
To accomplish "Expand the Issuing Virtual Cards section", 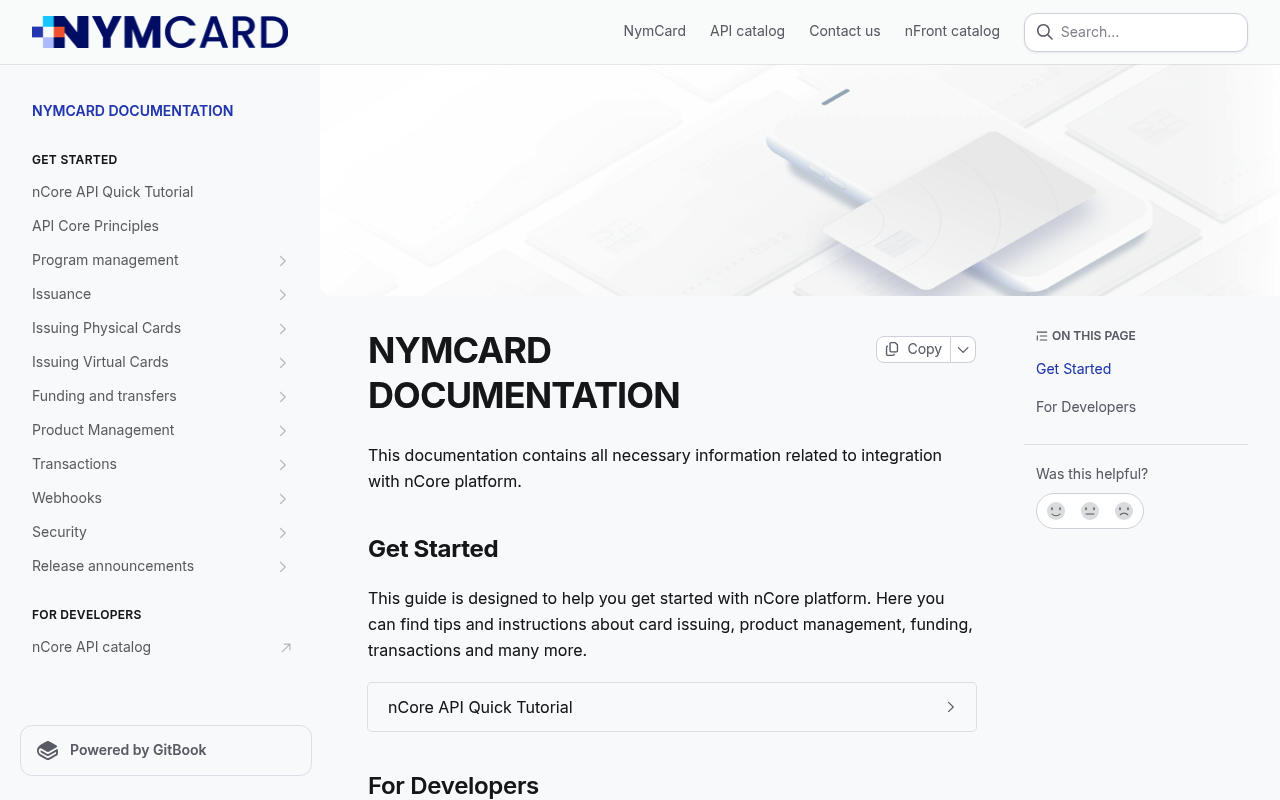I will click(283, 363).
